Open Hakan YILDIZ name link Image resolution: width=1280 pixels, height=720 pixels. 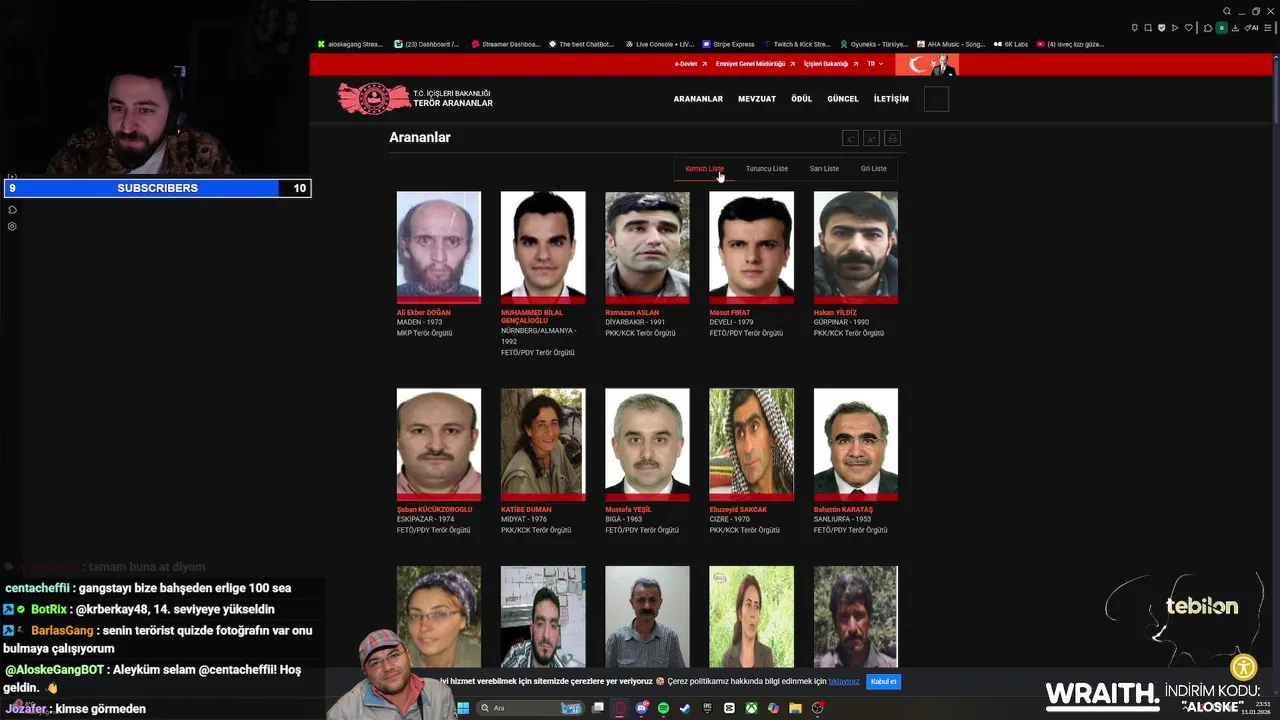(835, 313)
